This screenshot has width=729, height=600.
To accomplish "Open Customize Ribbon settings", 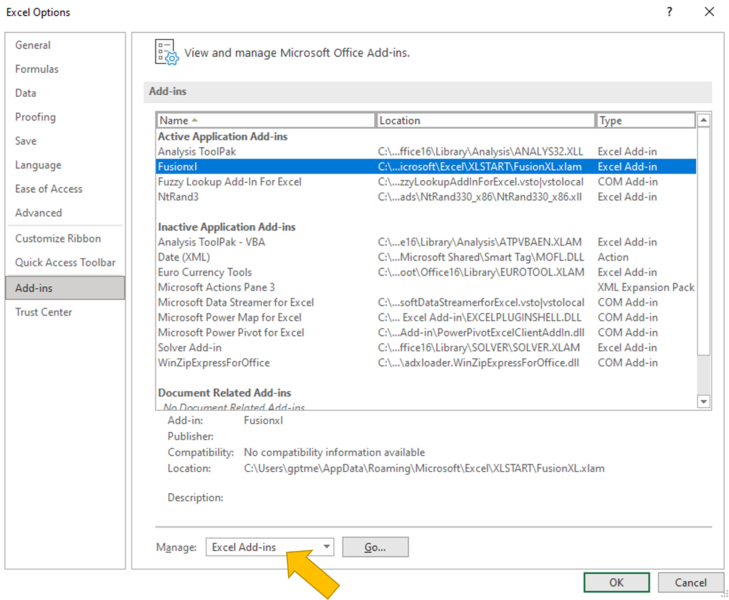I will coord(58,238).
